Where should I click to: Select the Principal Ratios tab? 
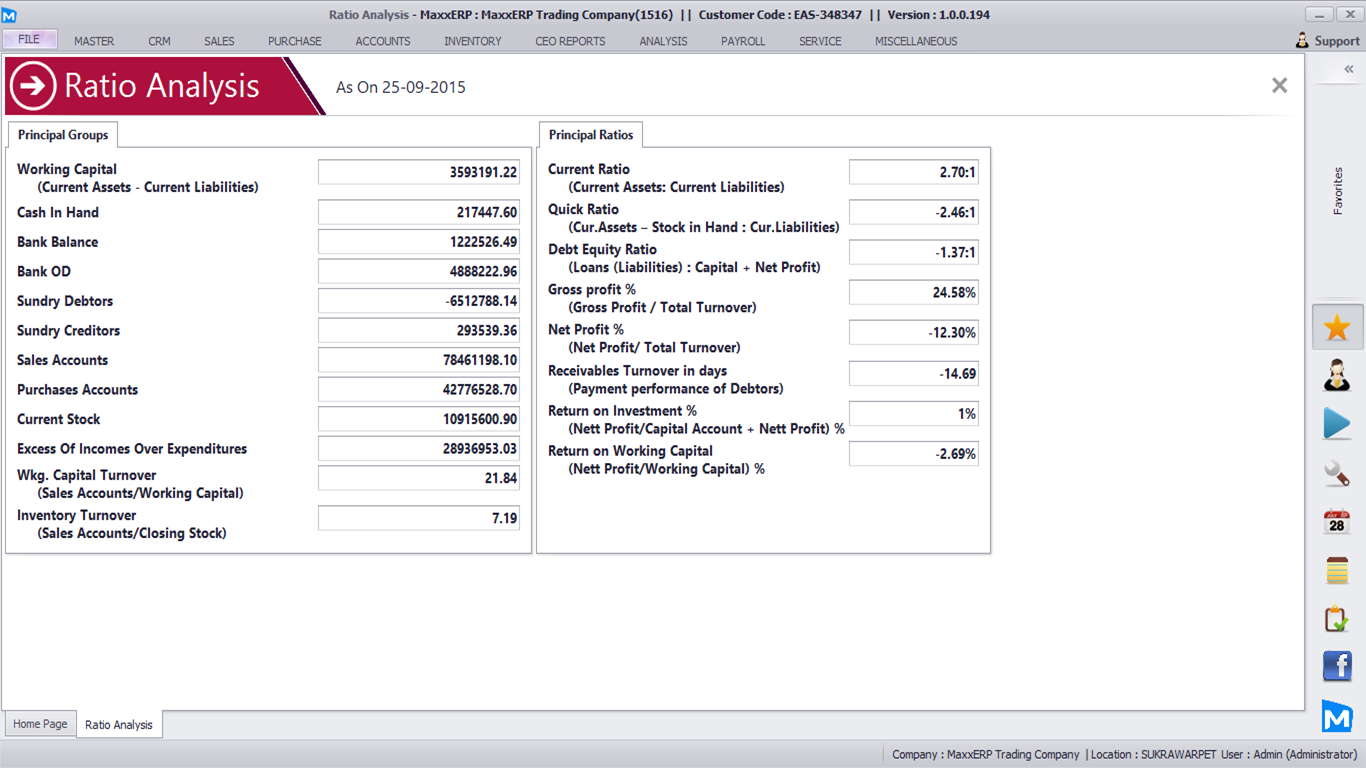(x=591, y=135)
